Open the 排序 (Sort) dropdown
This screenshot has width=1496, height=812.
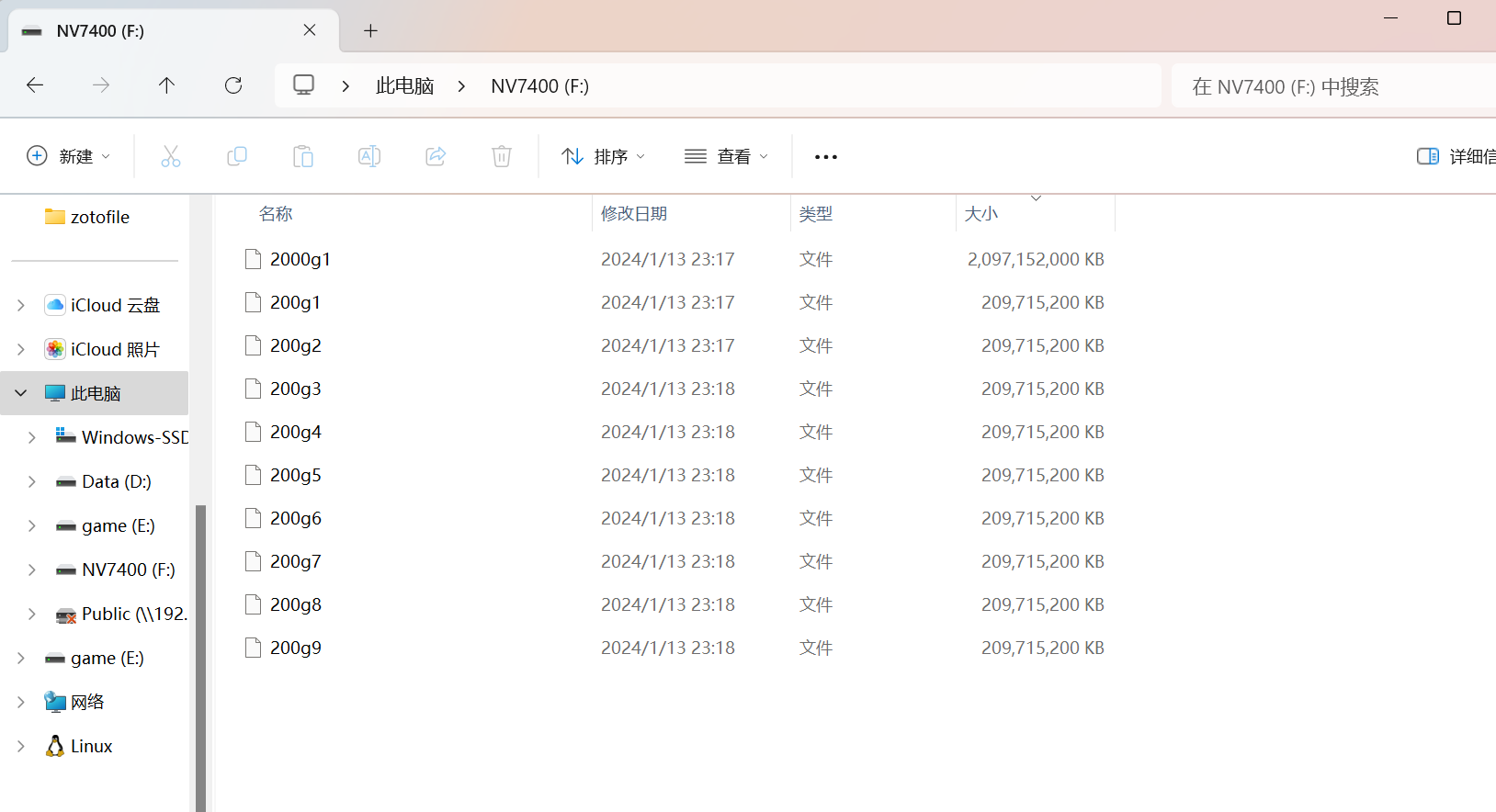(x=604, y=156)
